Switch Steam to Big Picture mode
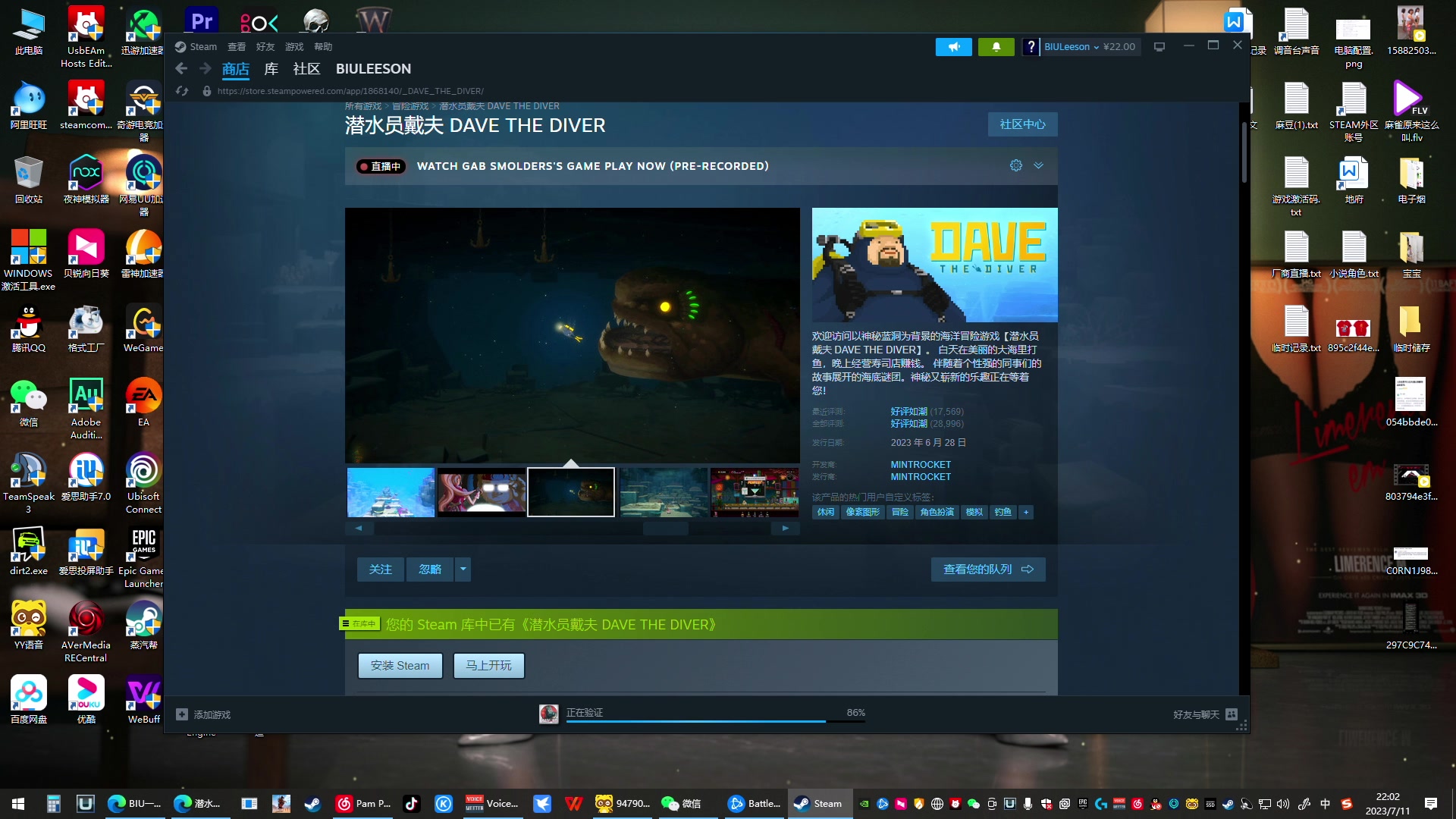The width and height of the screenshot is (1456, 819). click(1159, 47)
